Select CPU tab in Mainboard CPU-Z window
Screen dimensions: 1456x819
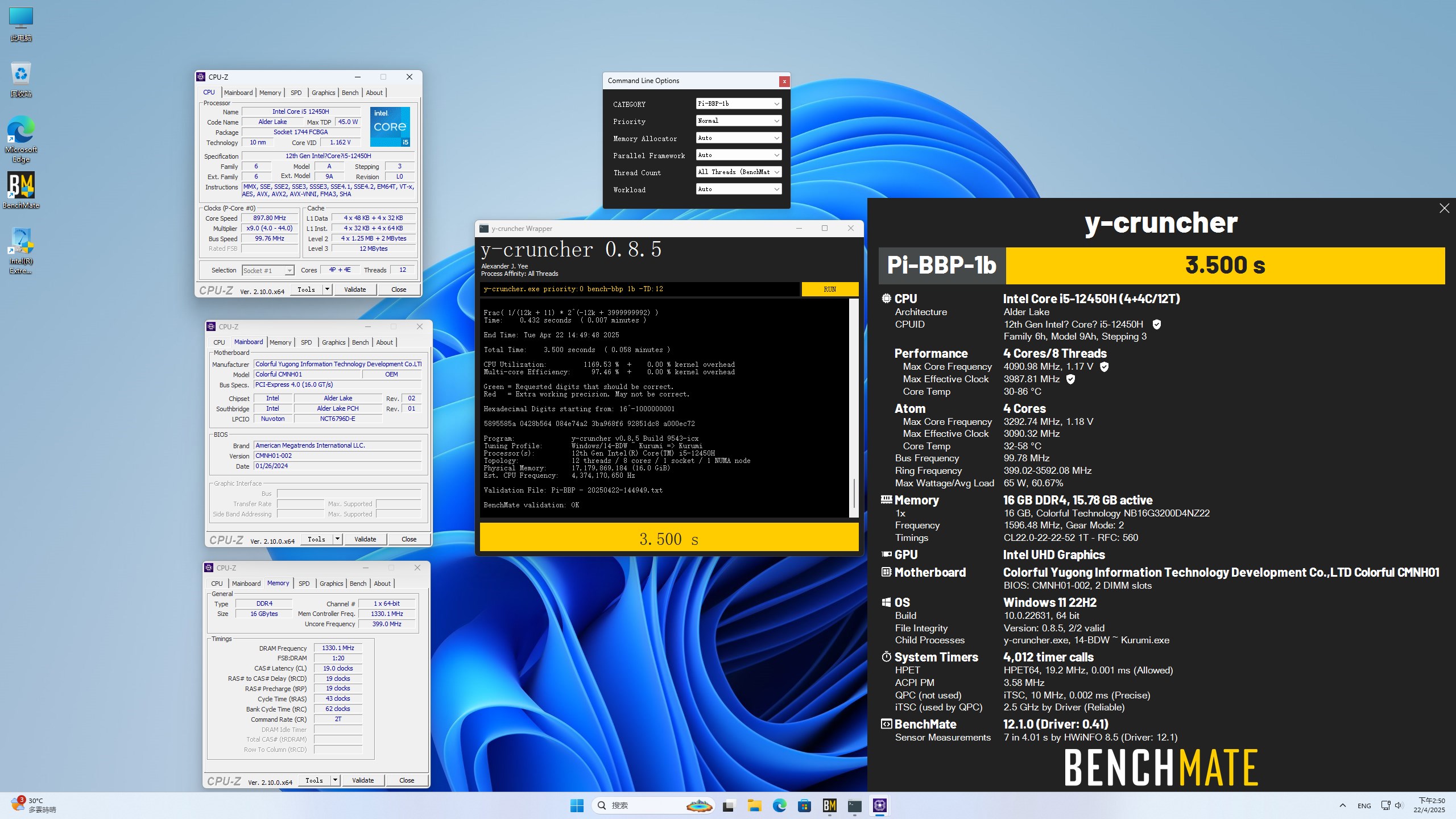(x=219, y=342)
